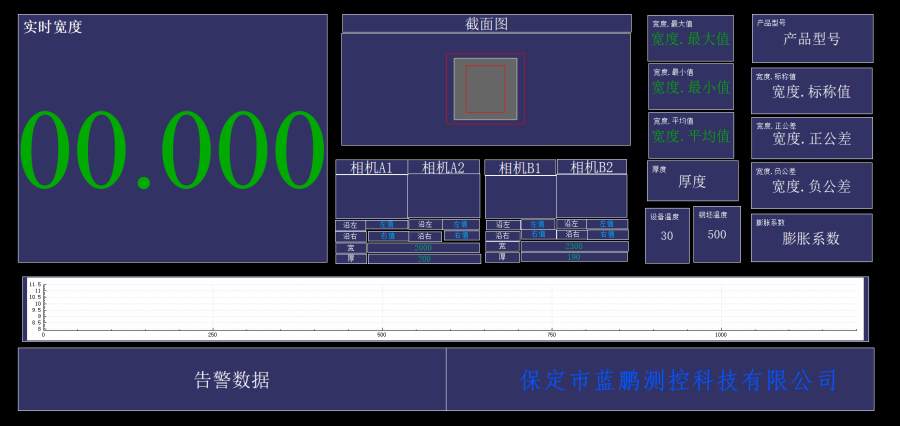Open the 相机A2 camera view panel

443,196
